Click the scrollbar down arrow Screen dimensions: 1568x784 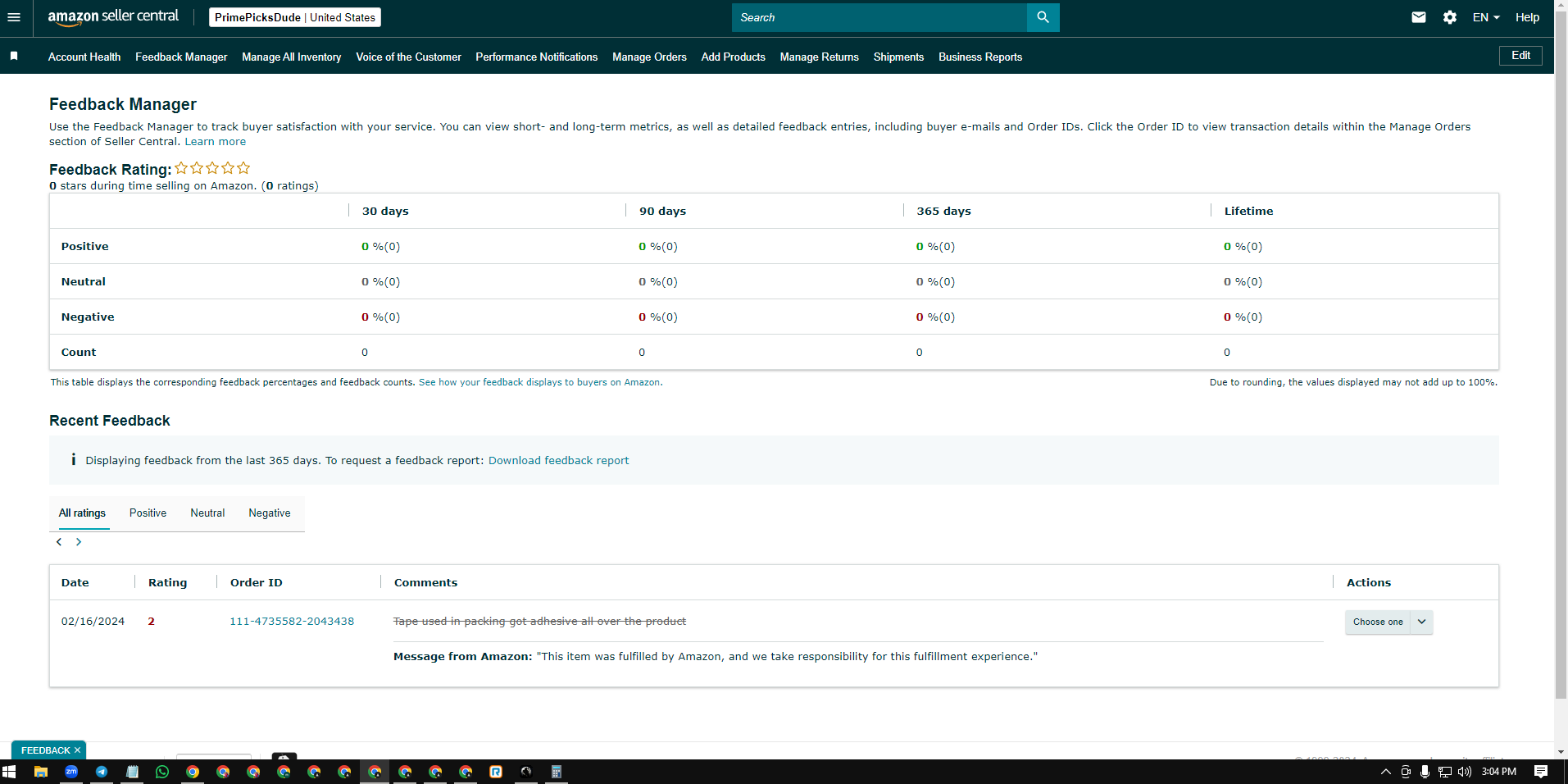click(x=1561, y=751)
